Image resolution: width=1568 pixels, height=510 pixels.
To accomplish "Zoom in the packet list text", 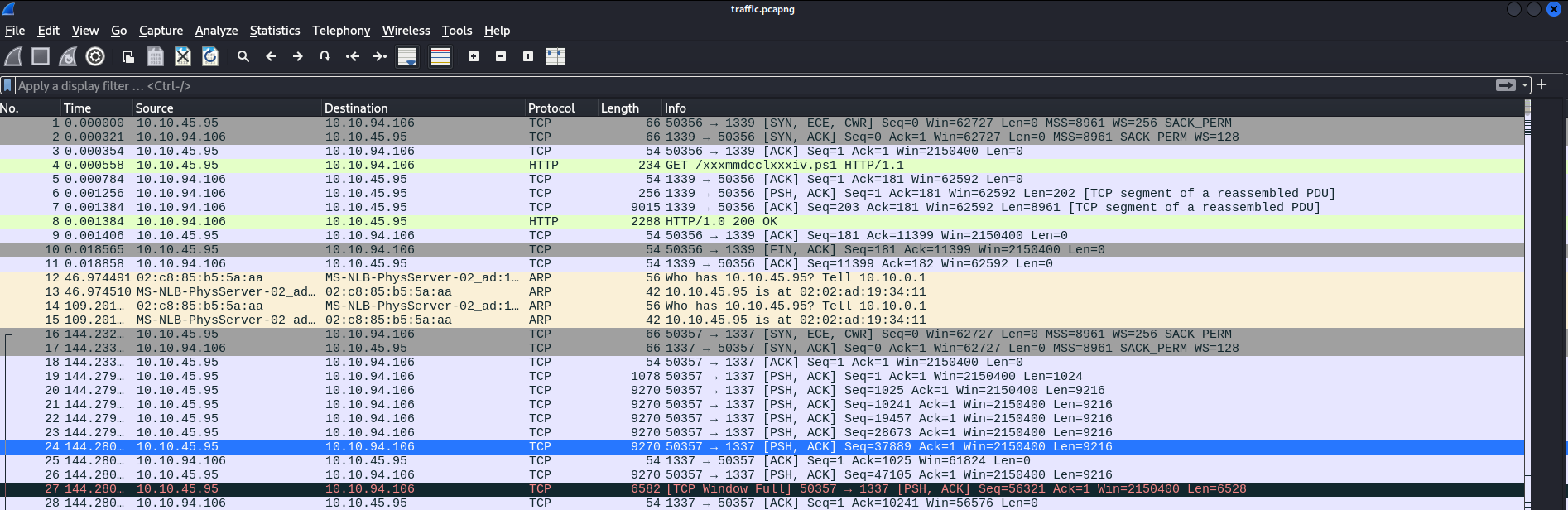I will [x=474, y=56].
